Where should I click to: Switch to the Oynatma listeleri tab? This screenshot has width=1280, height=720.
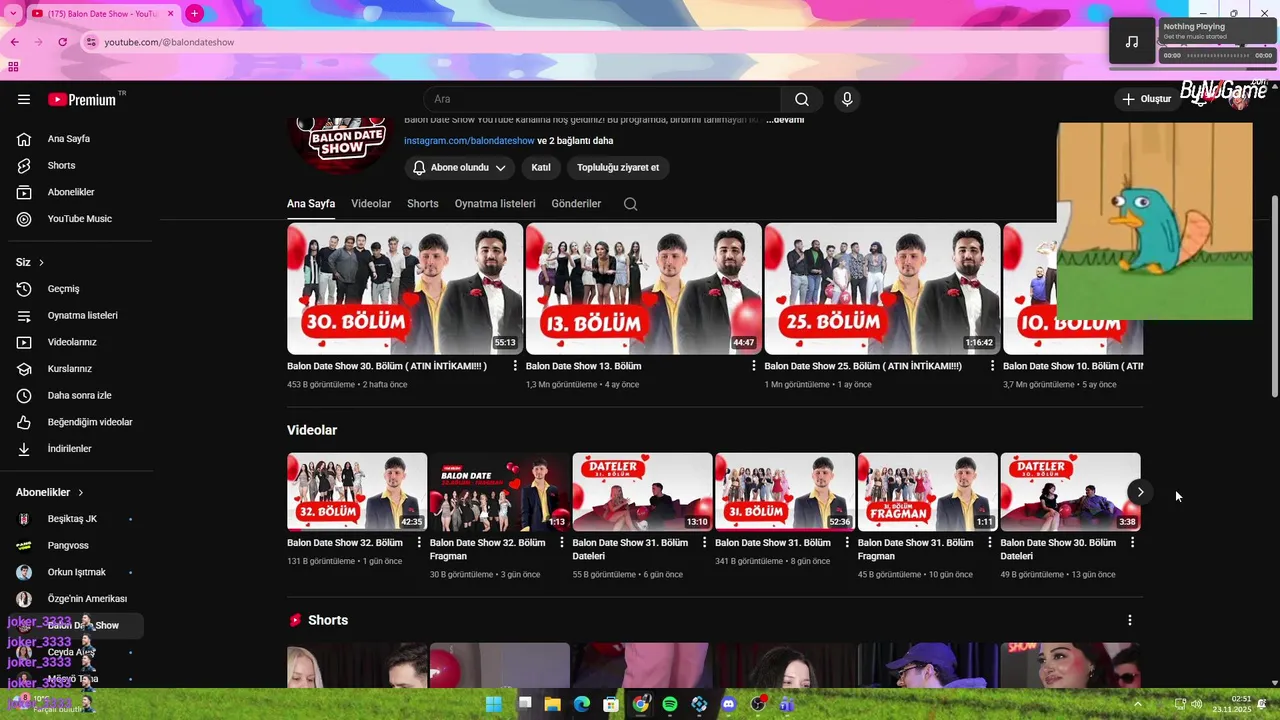click(495, 204)
